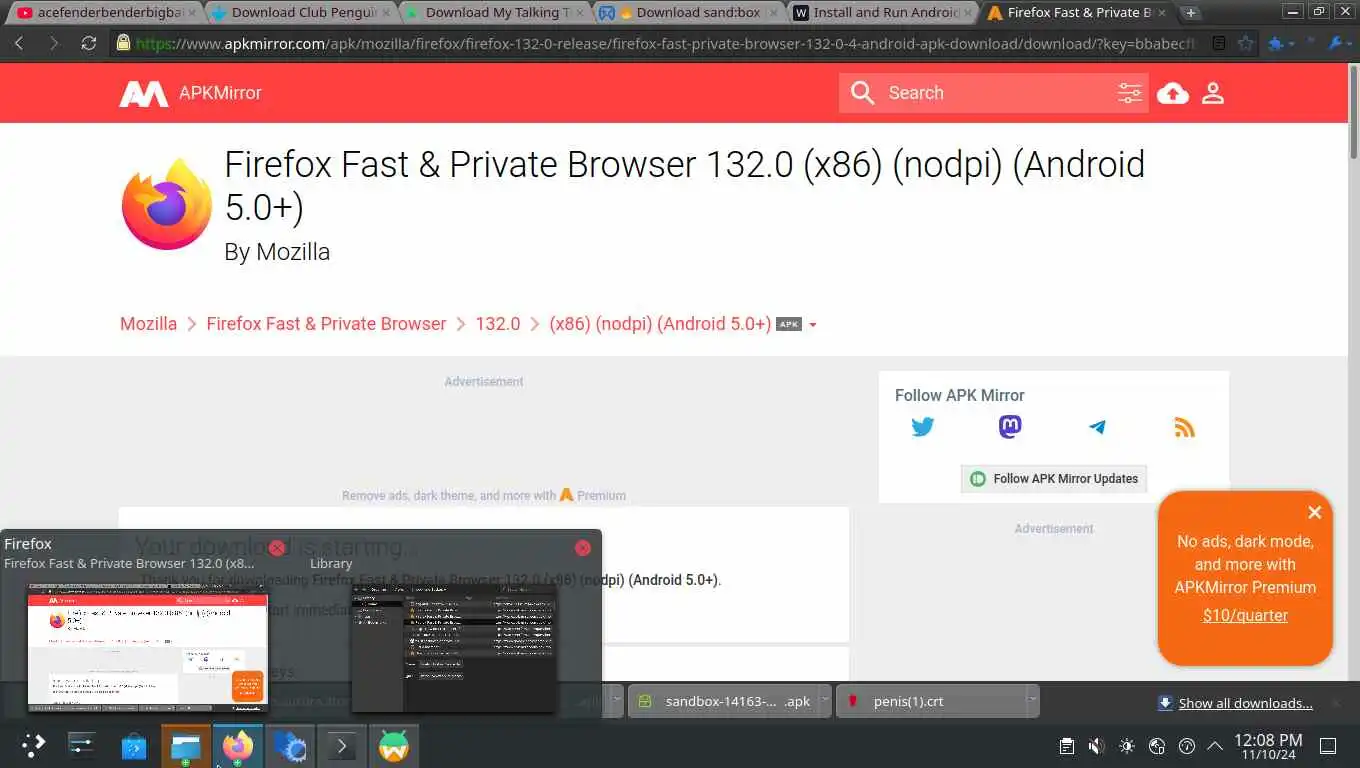
Task: Toggle reader view icon in the address bar
Action: 1218,43
